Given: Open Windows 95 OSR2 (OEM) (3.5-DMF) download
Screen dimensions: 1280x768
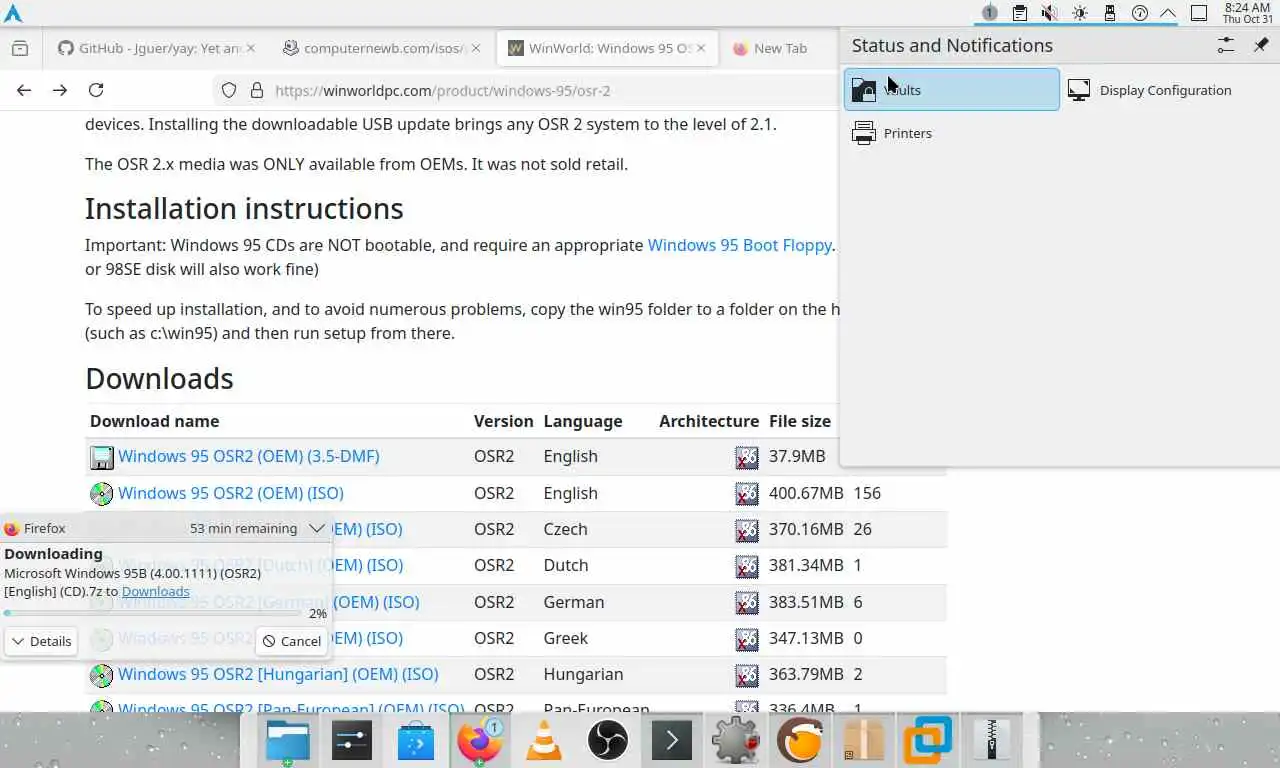Looking at the screenshot, I should pos(249,456).
